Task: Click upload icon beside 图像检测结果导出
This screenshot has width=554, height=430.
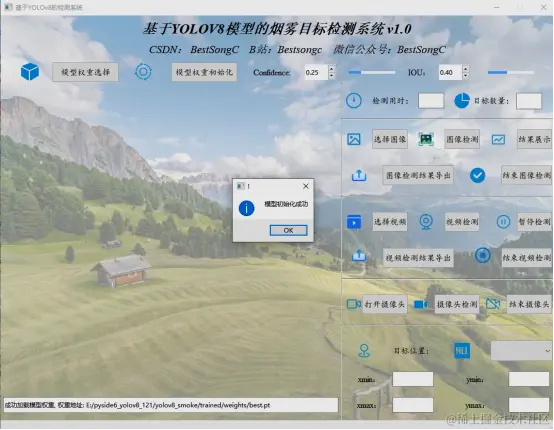Action: pos(359,175)
